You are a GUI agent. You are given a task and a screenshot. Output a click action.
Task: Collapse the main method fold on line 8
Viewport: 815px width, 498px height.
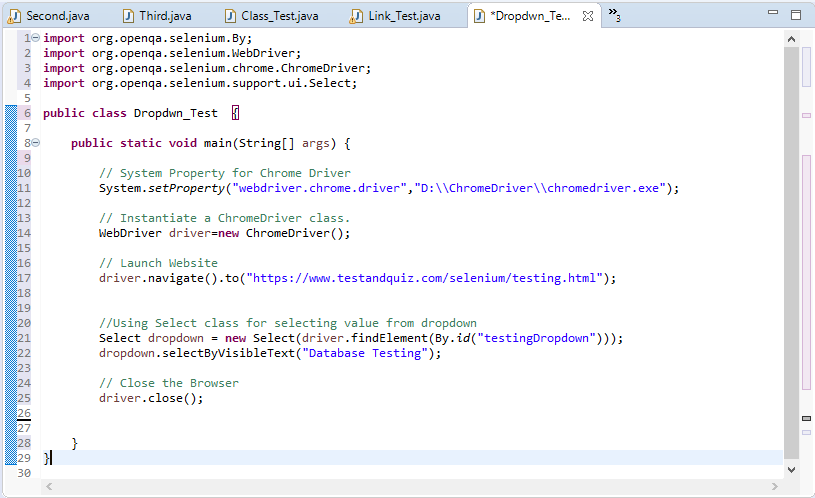[x=36, y=143]
